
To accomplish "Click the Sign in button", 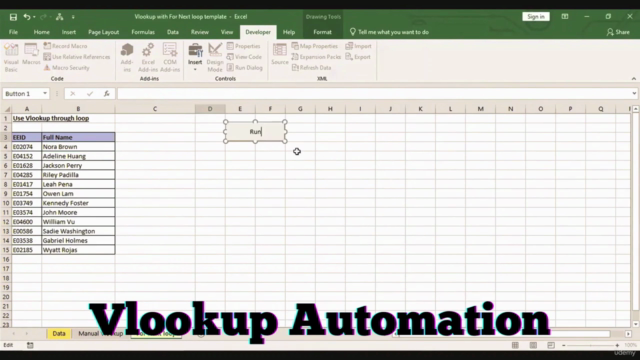I will (x=536, y=17).
